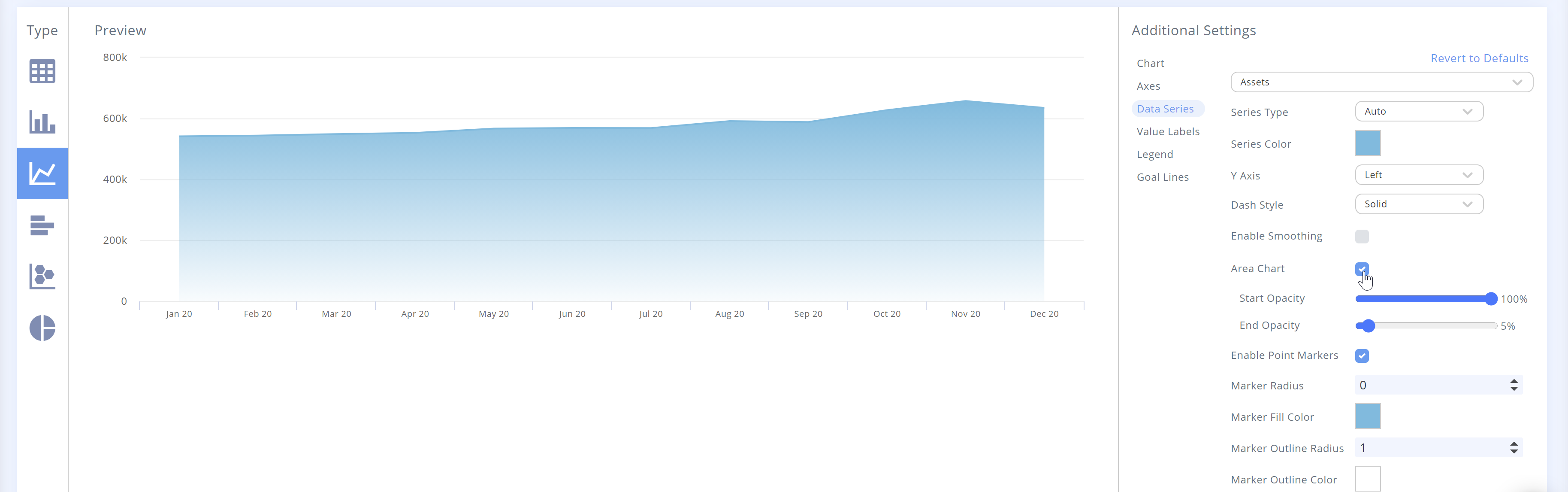1568x492 pixels.
Task: Open the Y Axis Left dropdown
Action: [x=1418, y=175]
